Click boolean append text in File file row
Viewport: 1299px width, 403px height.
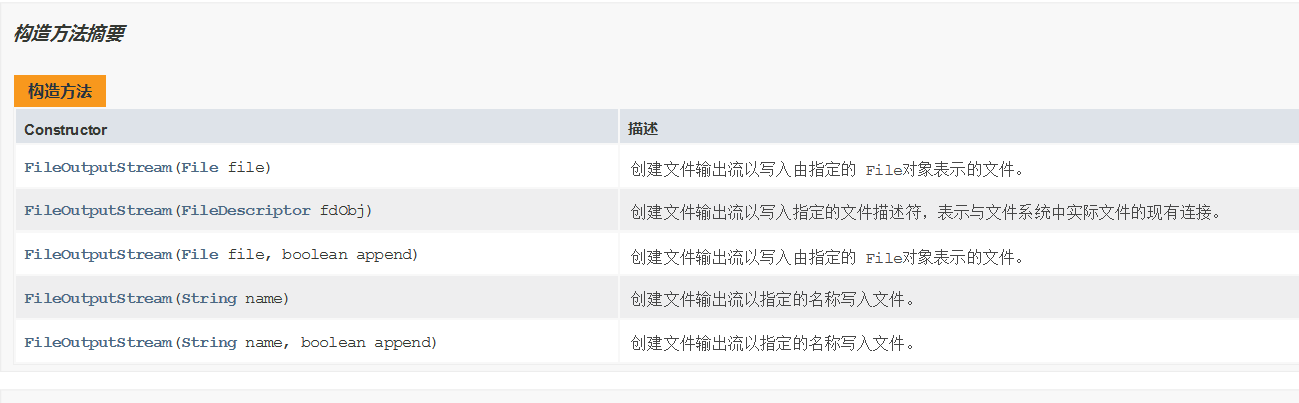click(350, 255)
